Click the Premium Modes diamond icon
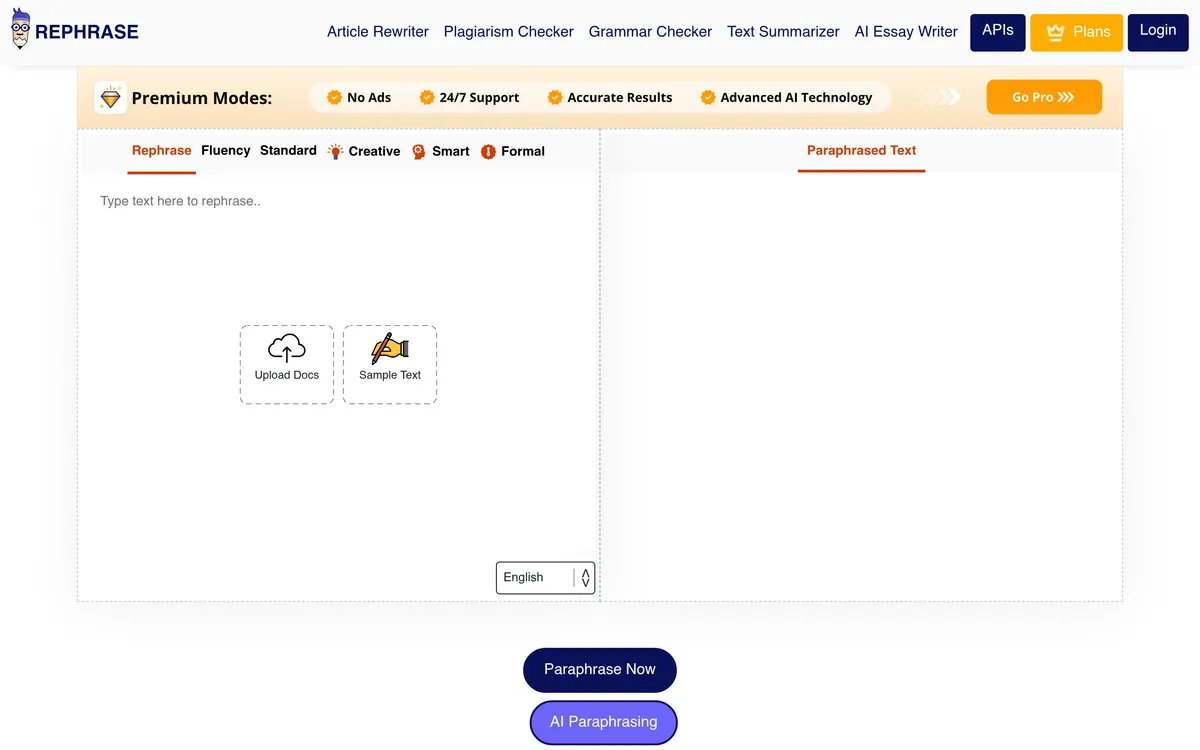1200x750 pixels. [110, 98]
